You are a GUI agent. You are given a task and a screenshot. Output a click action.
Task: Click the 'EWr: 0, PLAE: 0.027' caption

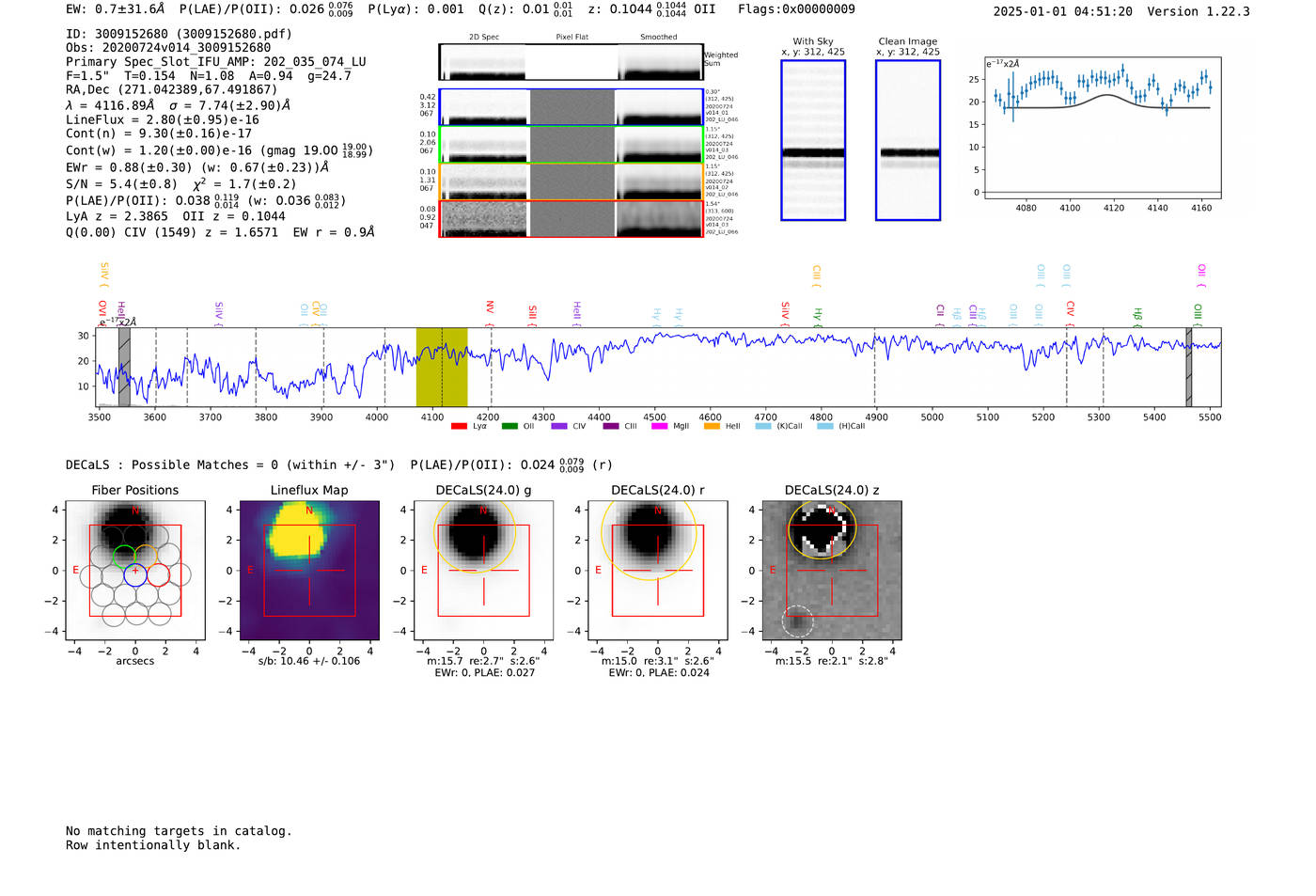click(x=484, y=673)
